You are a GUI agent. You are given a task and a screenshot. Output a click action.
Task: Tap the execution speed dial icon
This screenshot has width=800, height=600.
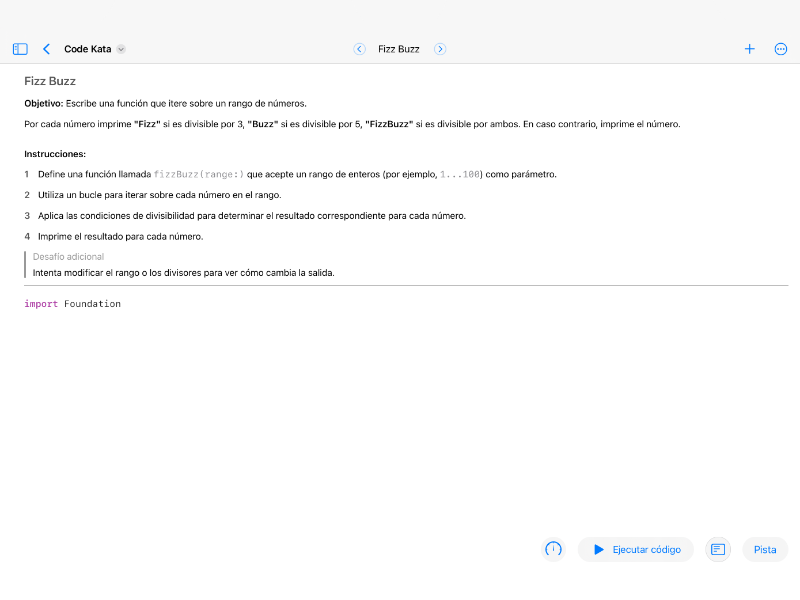(553, 549)
